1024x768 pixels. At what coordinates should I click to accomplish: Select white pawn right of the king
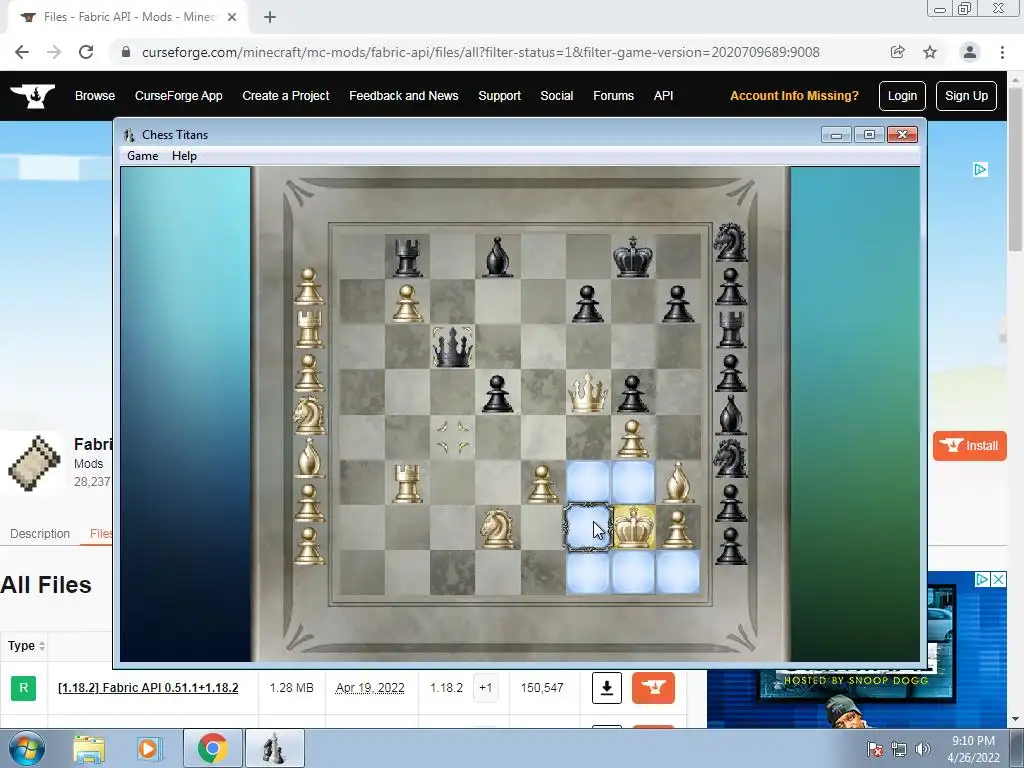click(x=678, y=528)
